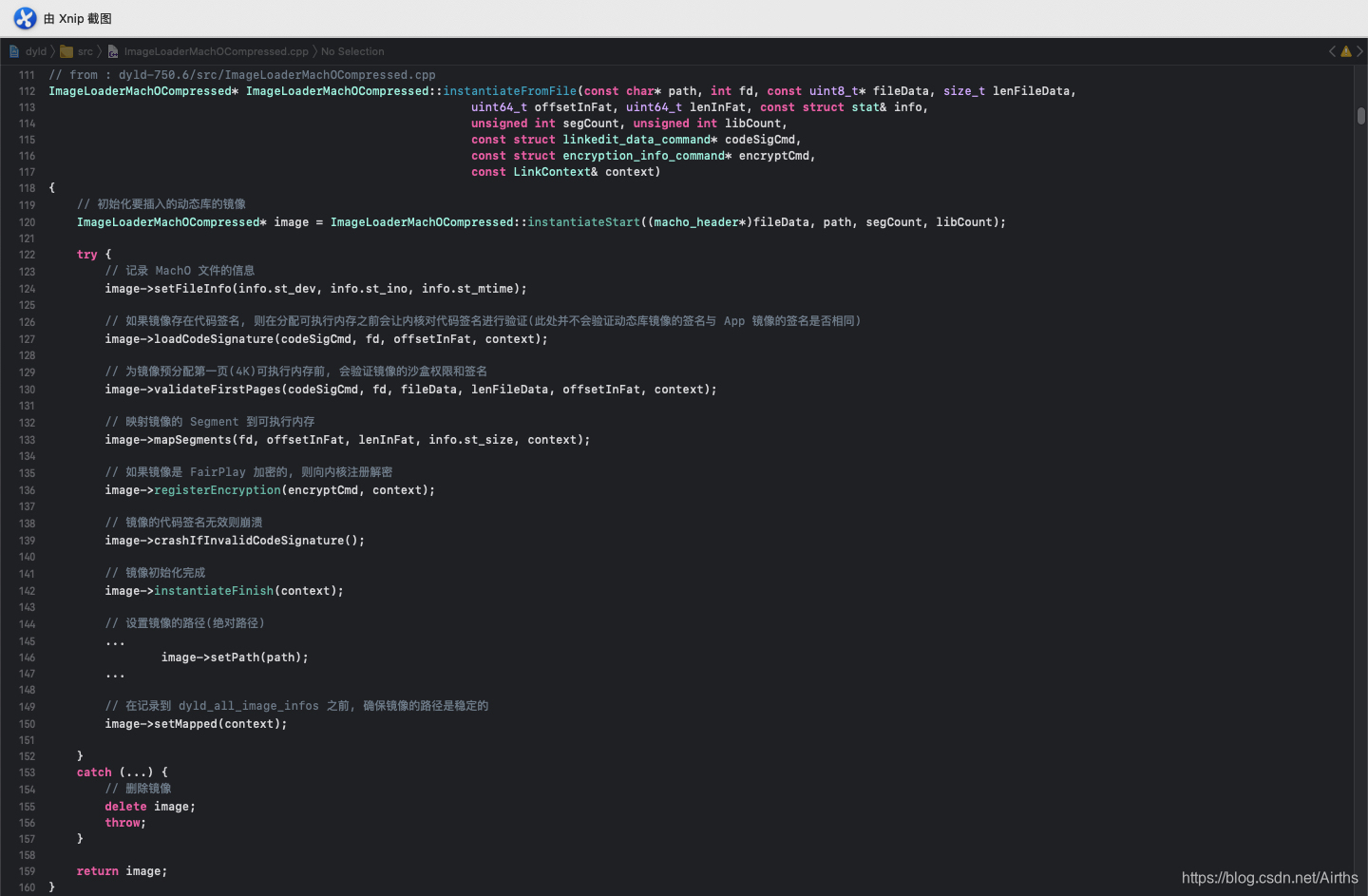Click the MachO comment on line 123
1368x896 pixels.
180,271
